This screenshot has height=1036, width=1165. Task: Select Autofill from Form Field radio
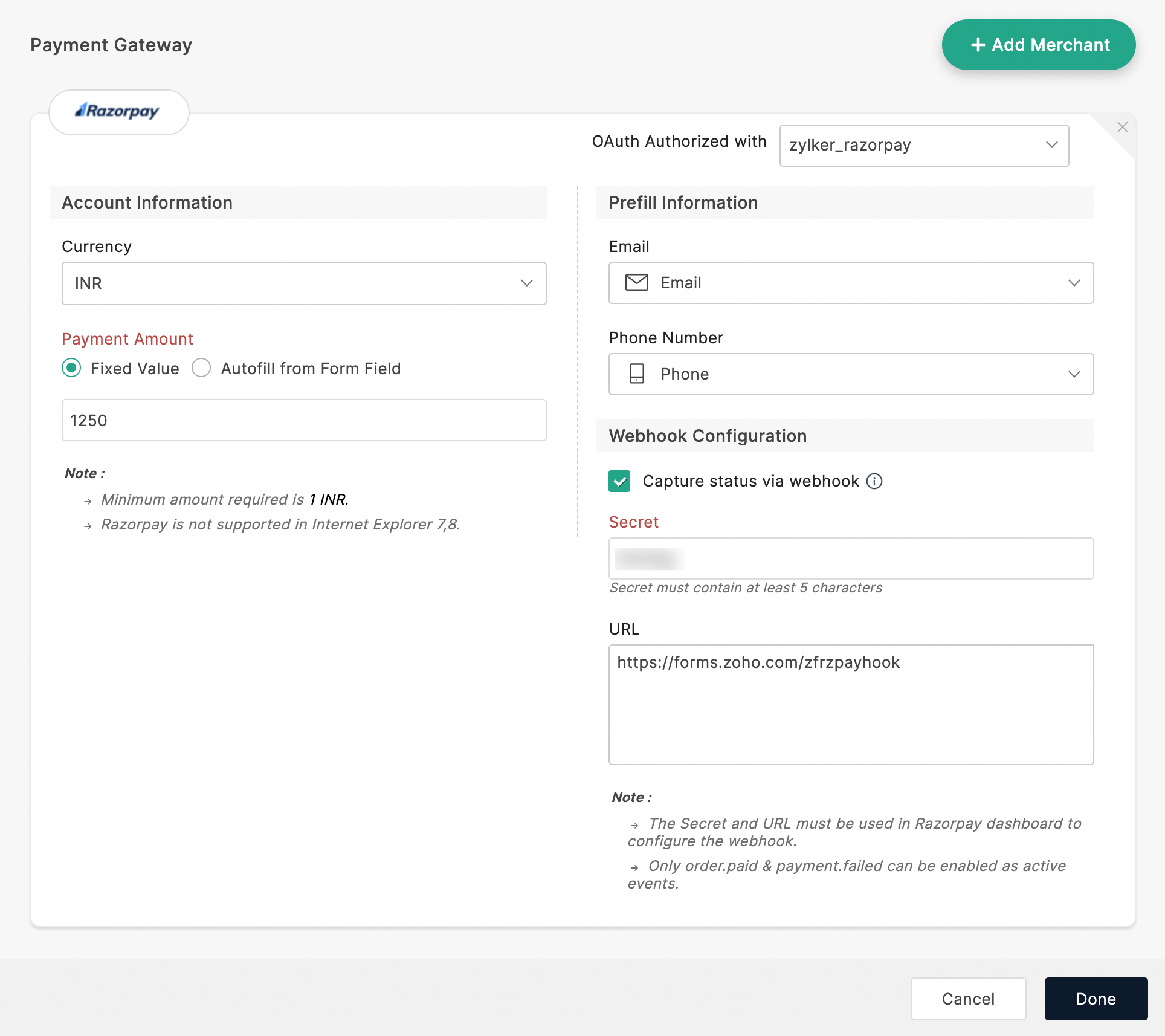[201, 368]
